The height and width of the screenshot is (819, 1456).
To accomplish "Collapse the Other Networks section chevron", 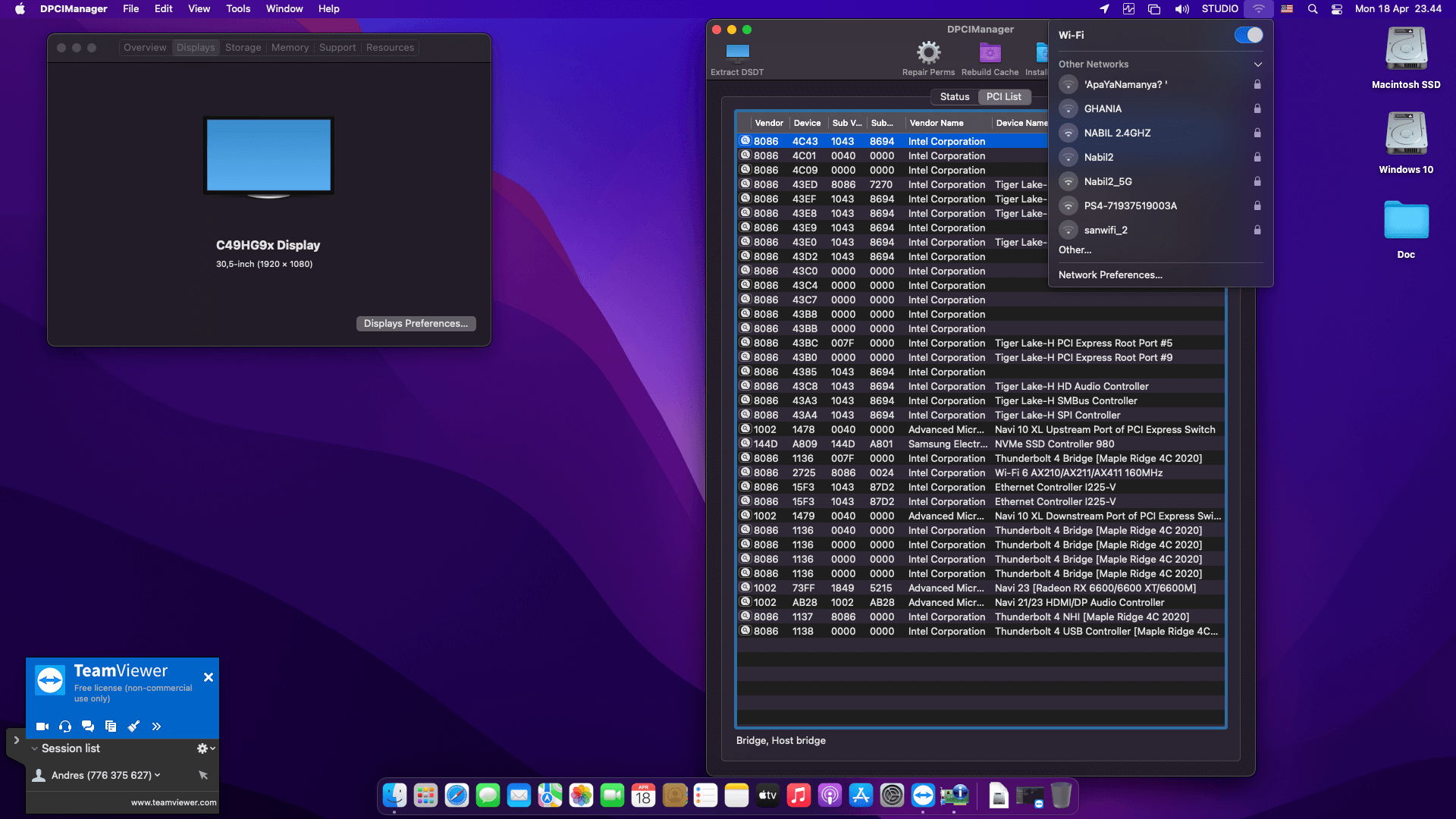I will (1258, 64).
